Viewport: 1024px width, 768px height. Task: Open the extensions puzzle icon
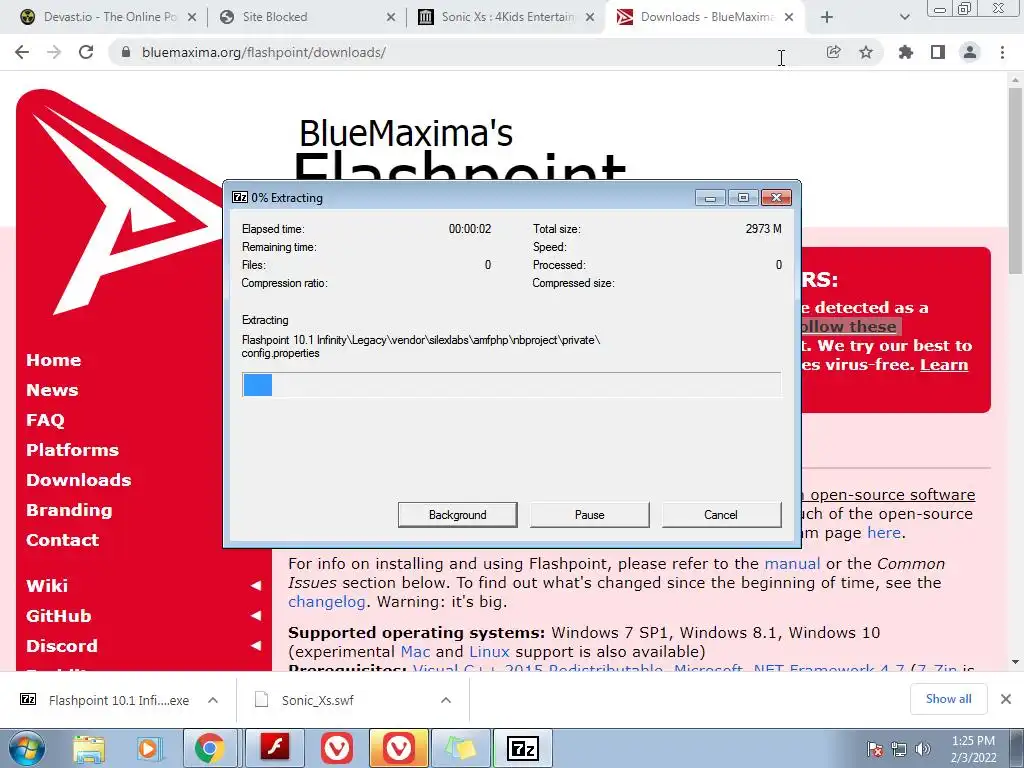[906, 52]
